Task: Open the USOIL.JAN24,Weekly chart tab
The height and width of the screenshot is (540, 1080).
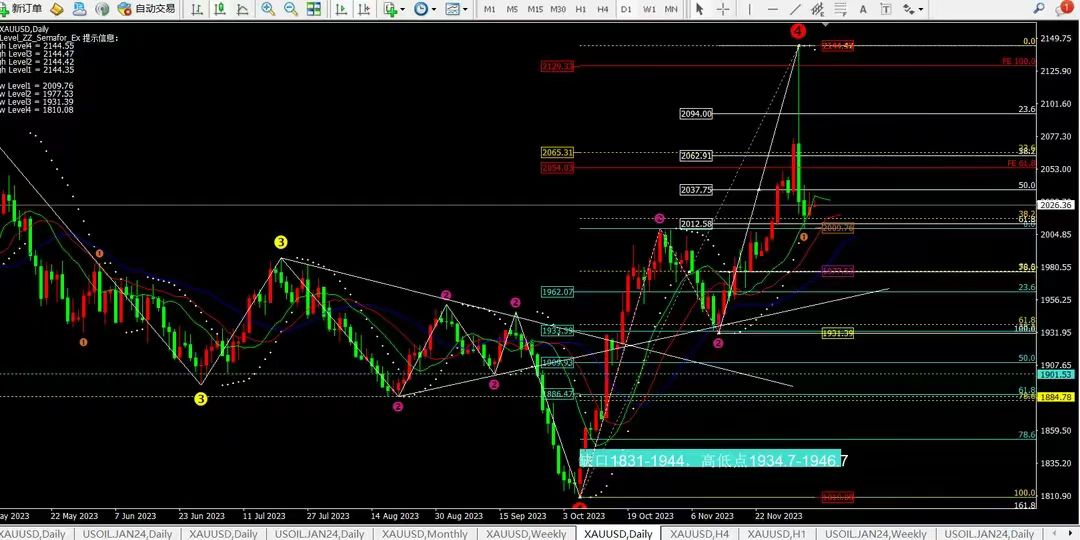Action: point(875,534)
